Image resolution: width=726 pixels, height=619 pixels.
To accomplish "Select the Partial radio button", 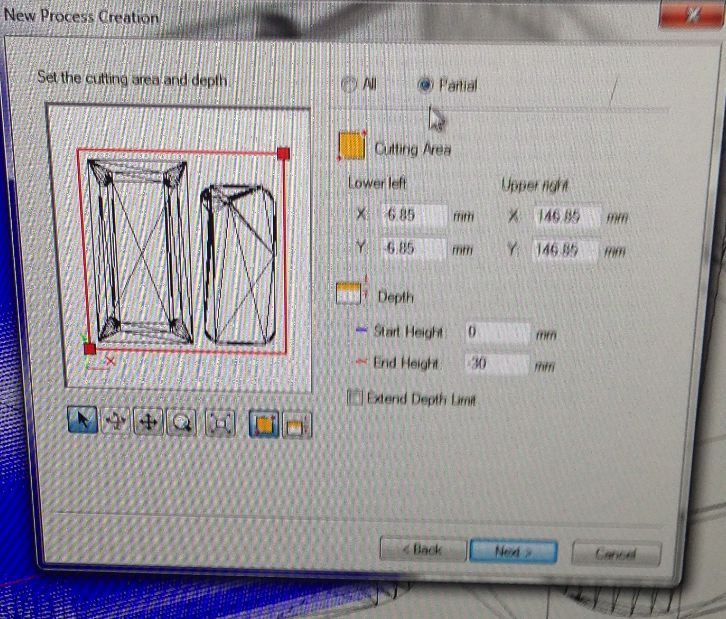I will [425, 85].
